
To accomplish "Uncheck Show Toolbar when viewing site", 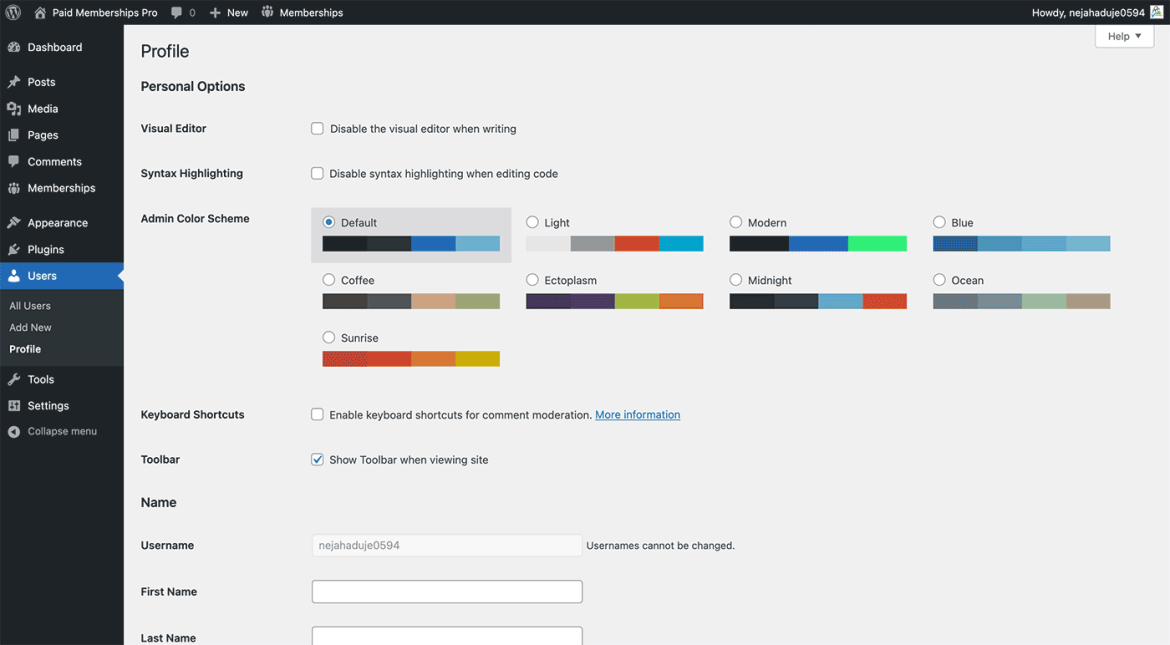I will click(x=317, y=459).
